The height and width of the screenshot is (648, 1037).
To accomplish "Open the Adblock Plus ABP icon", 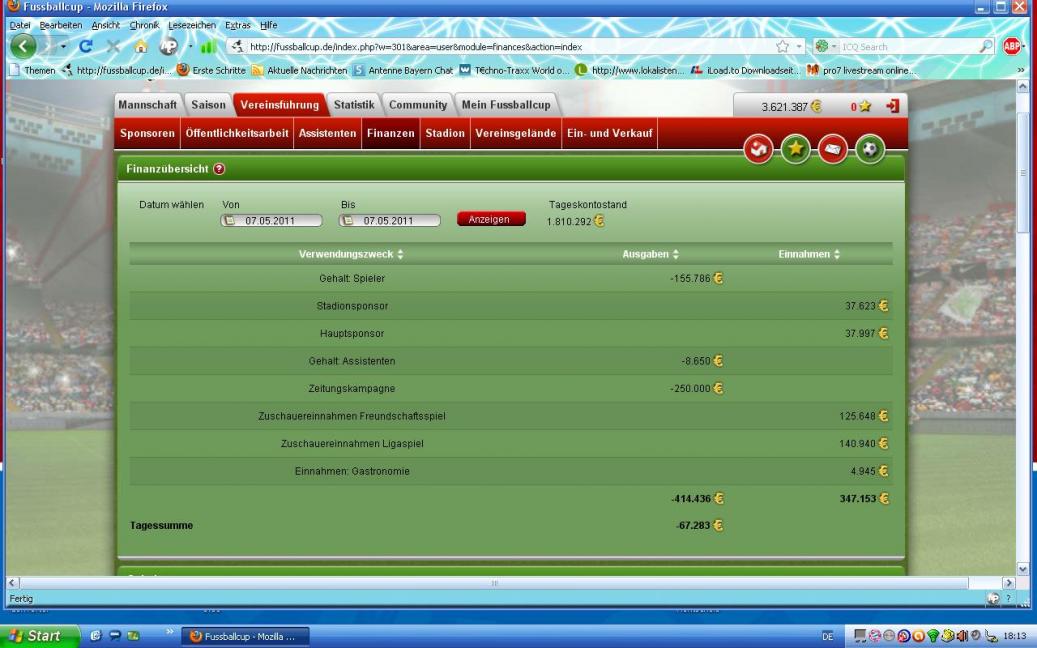I will pos(1011,46).
